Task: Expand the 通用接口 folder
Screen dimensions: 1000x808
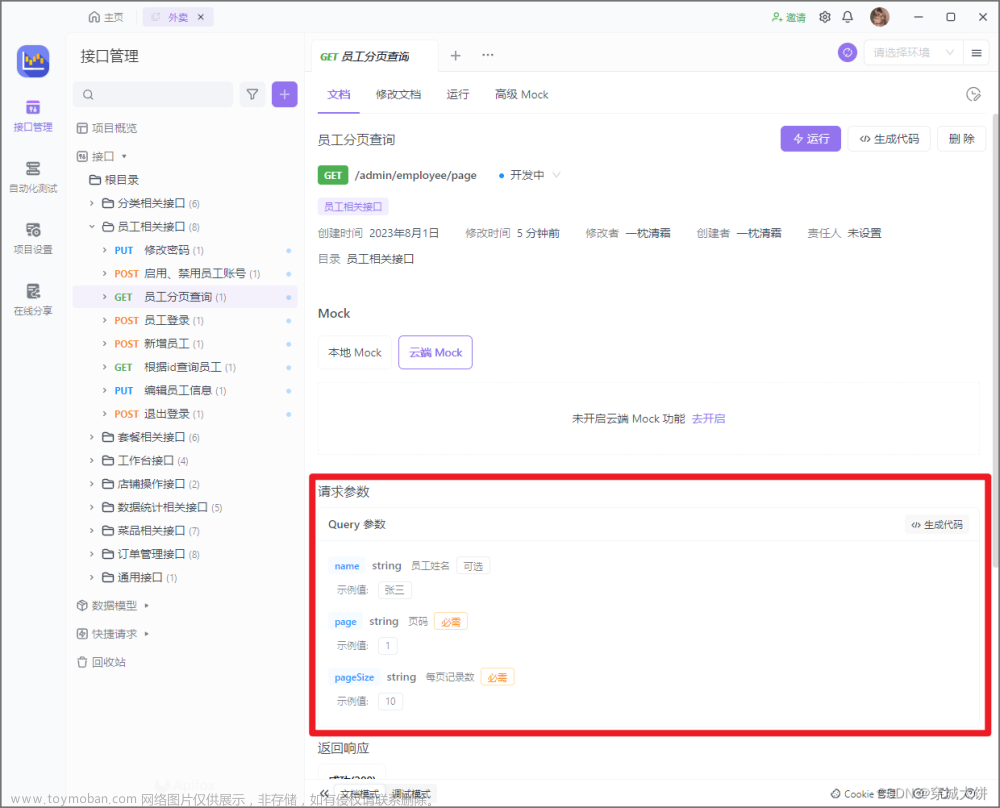Action: 92,577
